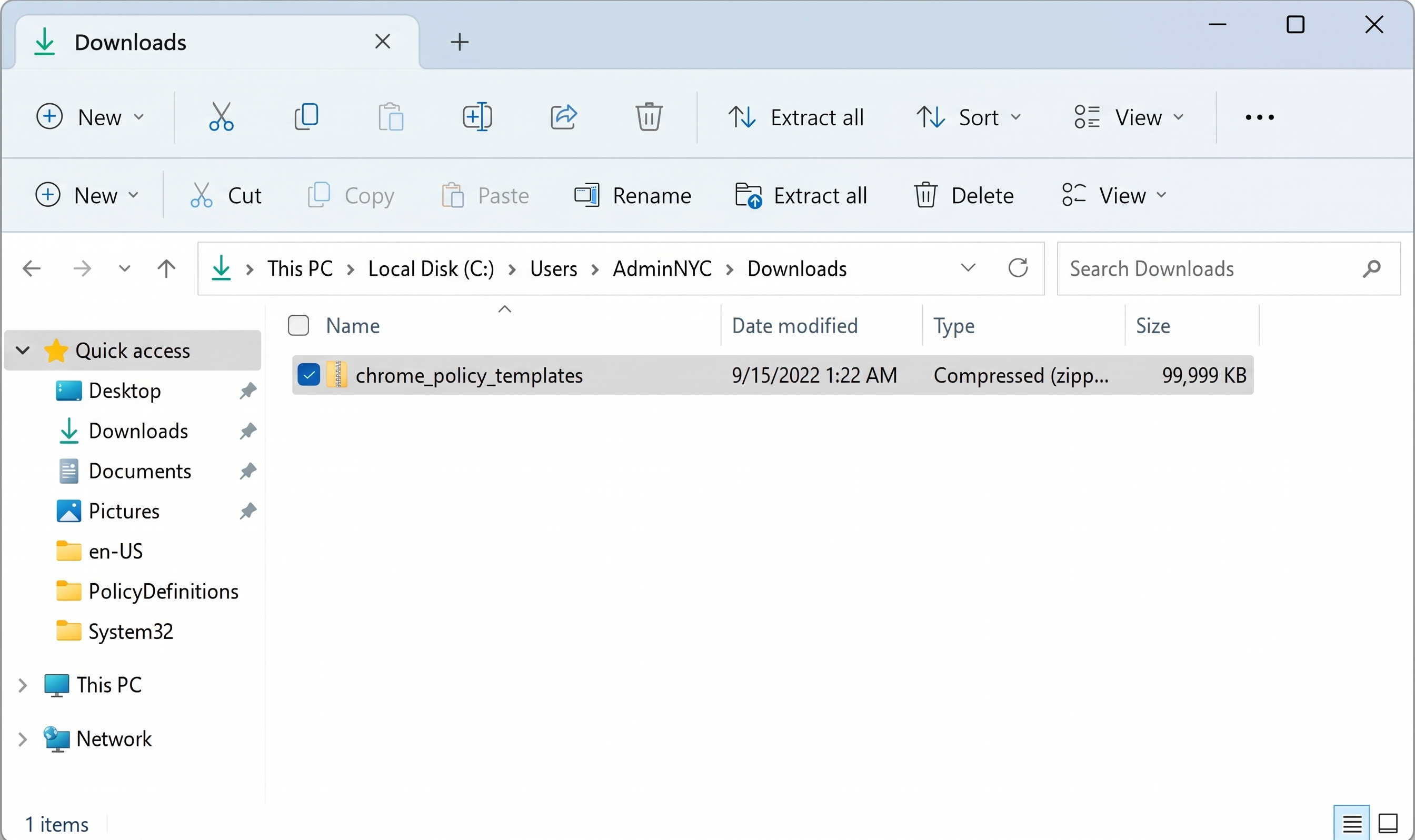The height and width of the screenshot is (840, 1415).
Task: Open System32 in Quick access
Action: [x=115, y=632]
